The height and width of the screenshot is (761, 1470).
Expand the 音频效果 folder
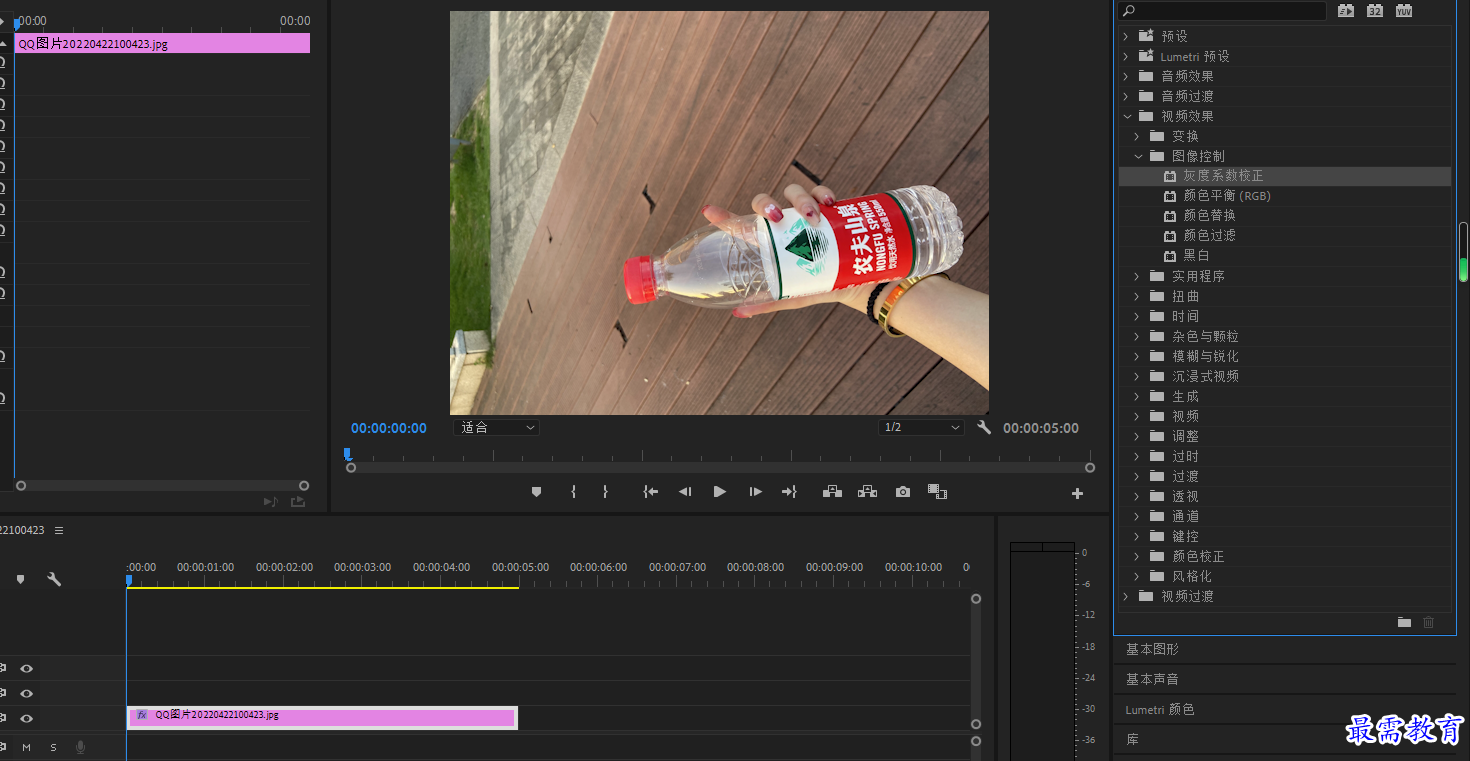pos(1125,76)
